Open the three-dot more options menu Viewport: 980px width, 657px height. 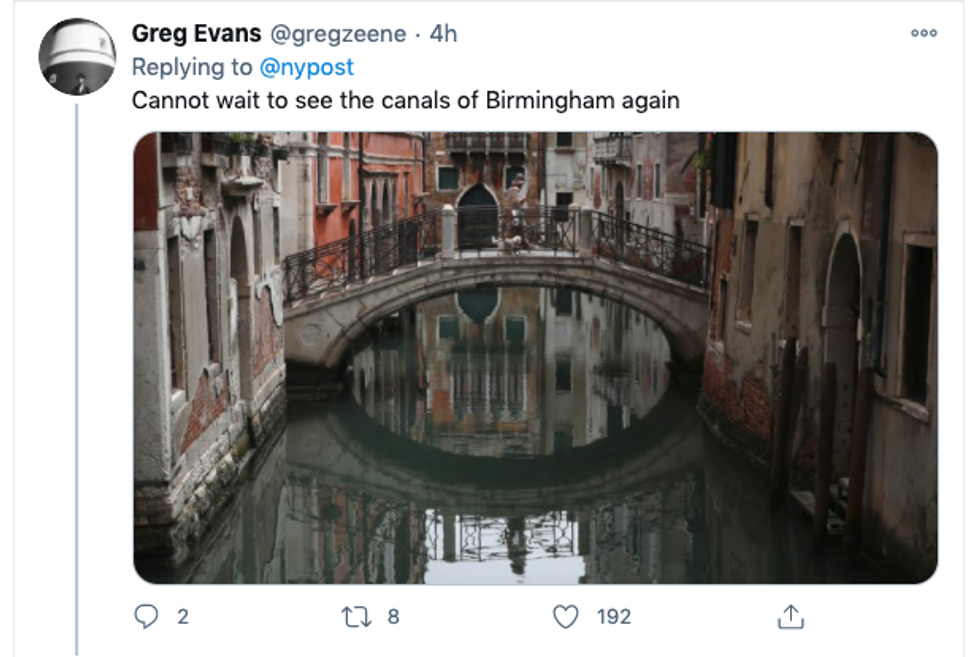click(923, 34)
